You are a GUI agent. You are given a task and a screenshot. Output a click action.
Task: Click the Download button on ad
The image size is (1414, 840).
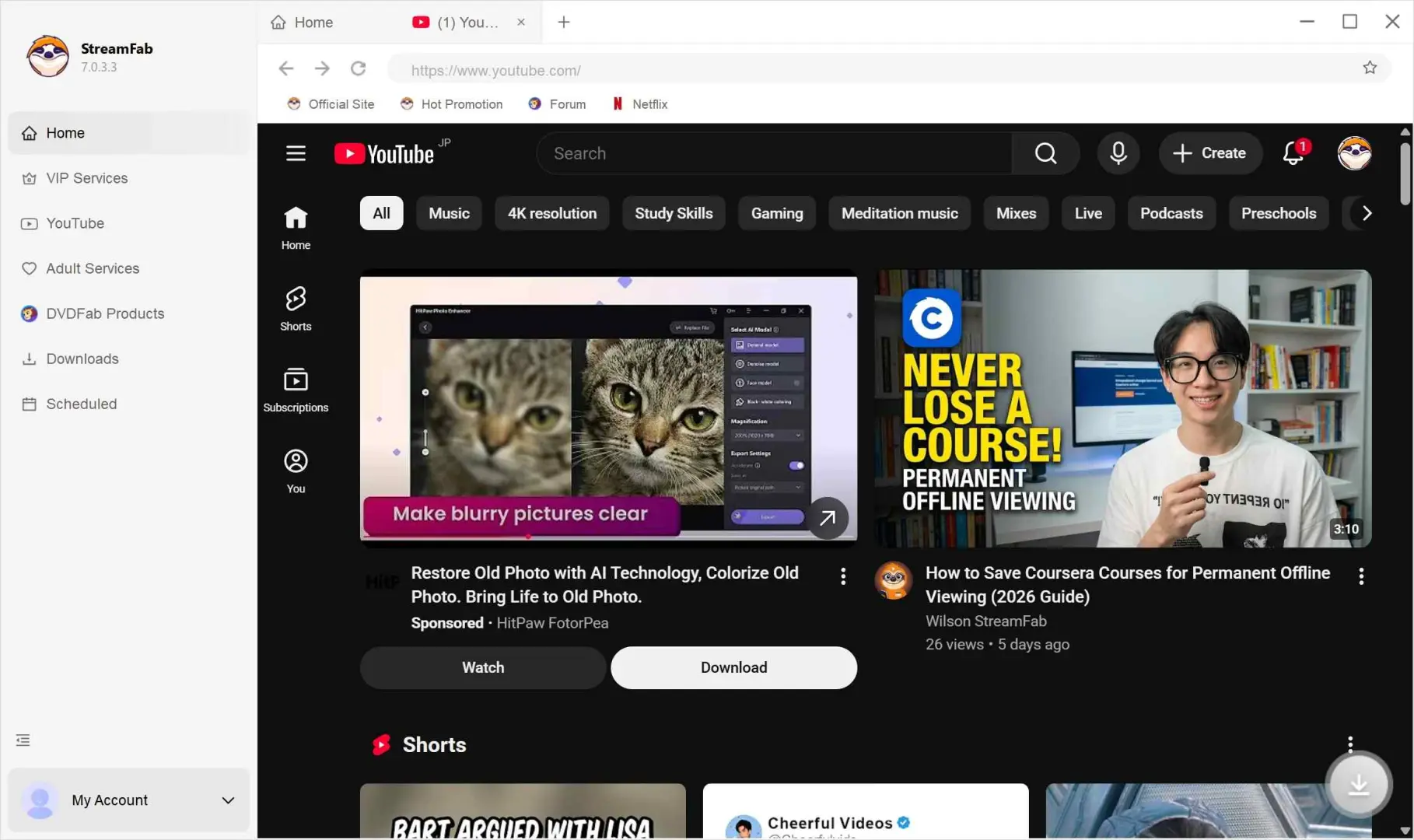tap(733, 667)
